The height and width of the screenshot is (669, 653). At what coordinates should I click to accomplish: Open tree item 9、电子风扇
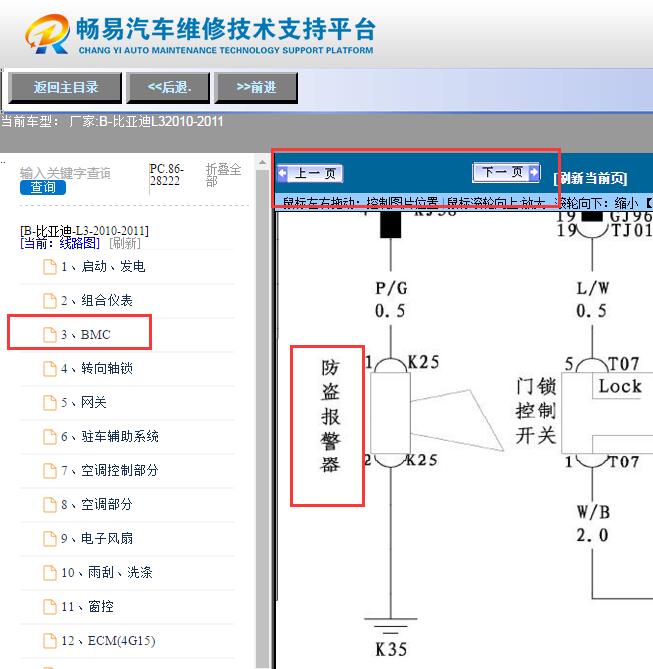click(96, 538)
